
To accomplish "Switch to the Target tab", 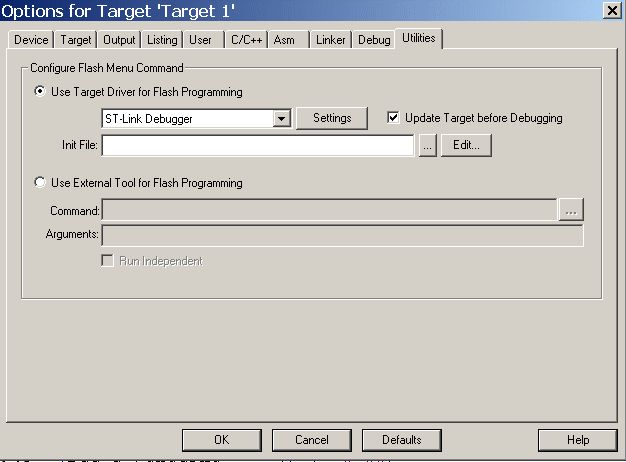I will 76,40.
